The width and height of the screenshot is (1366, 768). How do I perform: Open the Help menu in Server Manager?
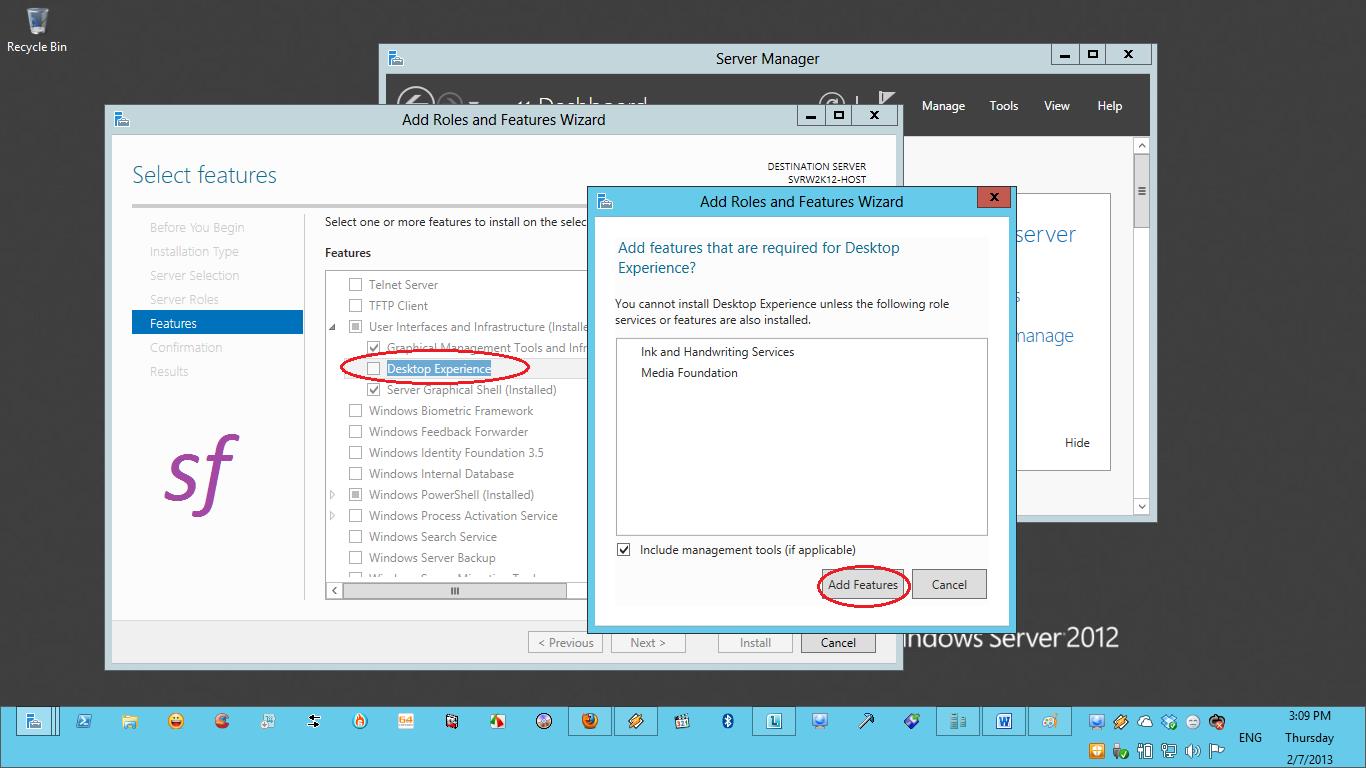pyautogui.click(x=1110, y=106)
